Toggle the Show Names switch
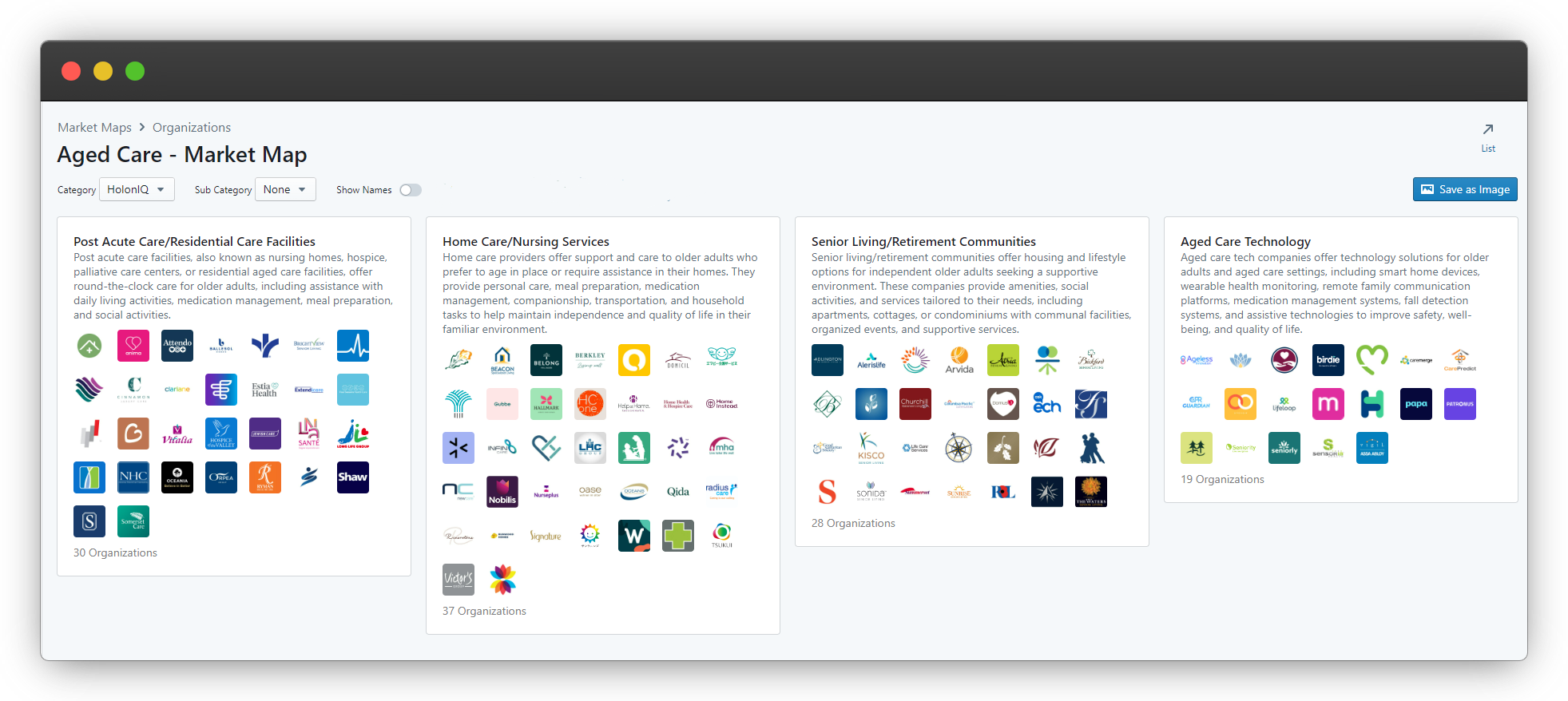The image size is (1568, 701). coord(411,190)
